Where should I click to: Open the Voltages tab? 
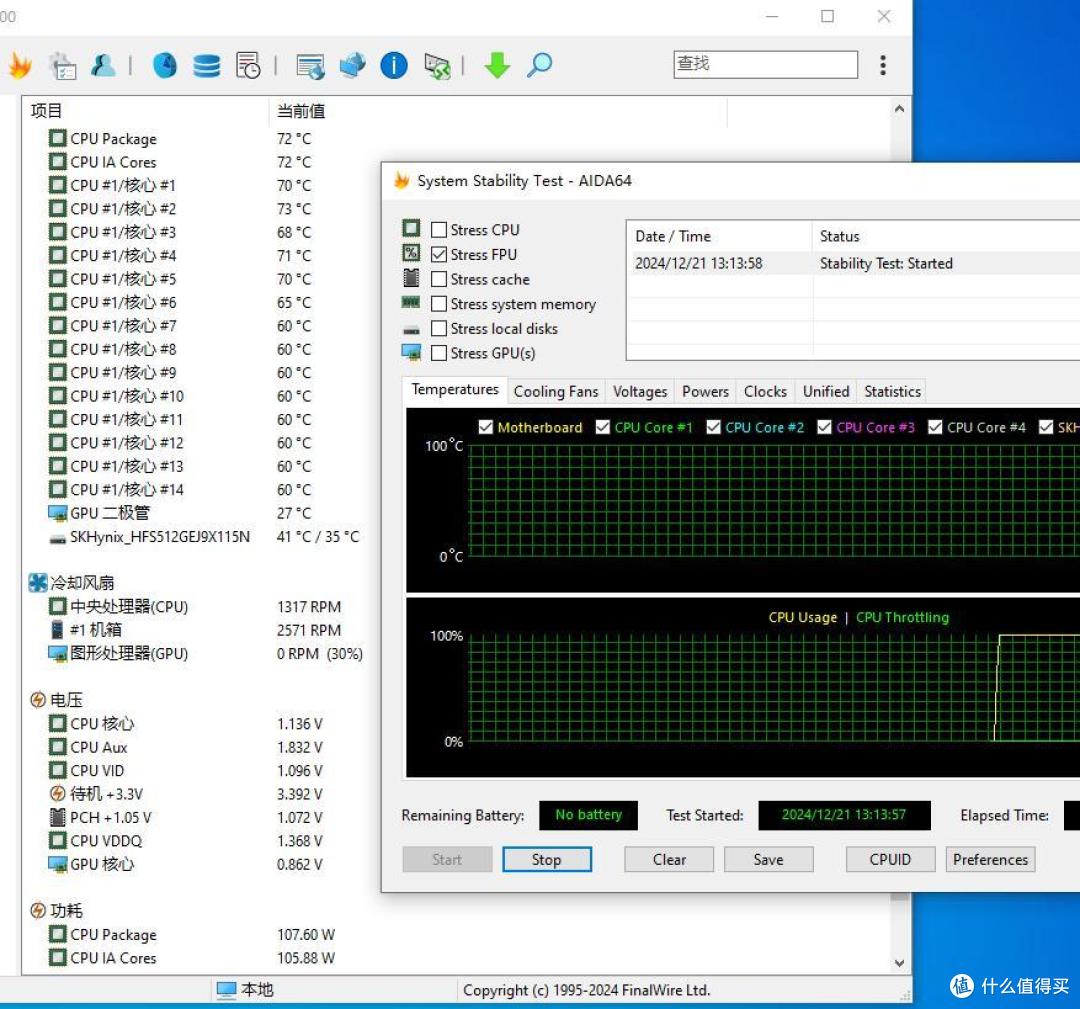pyautogui.click(x=640, y=391)
